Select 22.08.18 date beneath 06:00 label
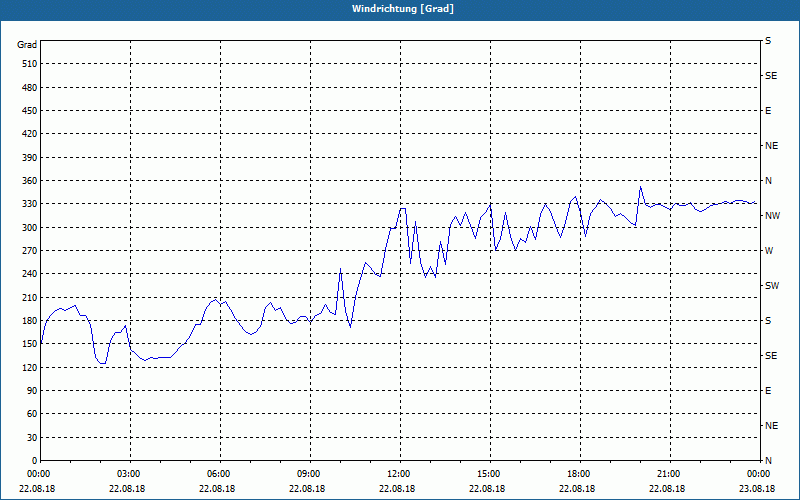Viewport: 800px width, 500px height. (217, 489)
